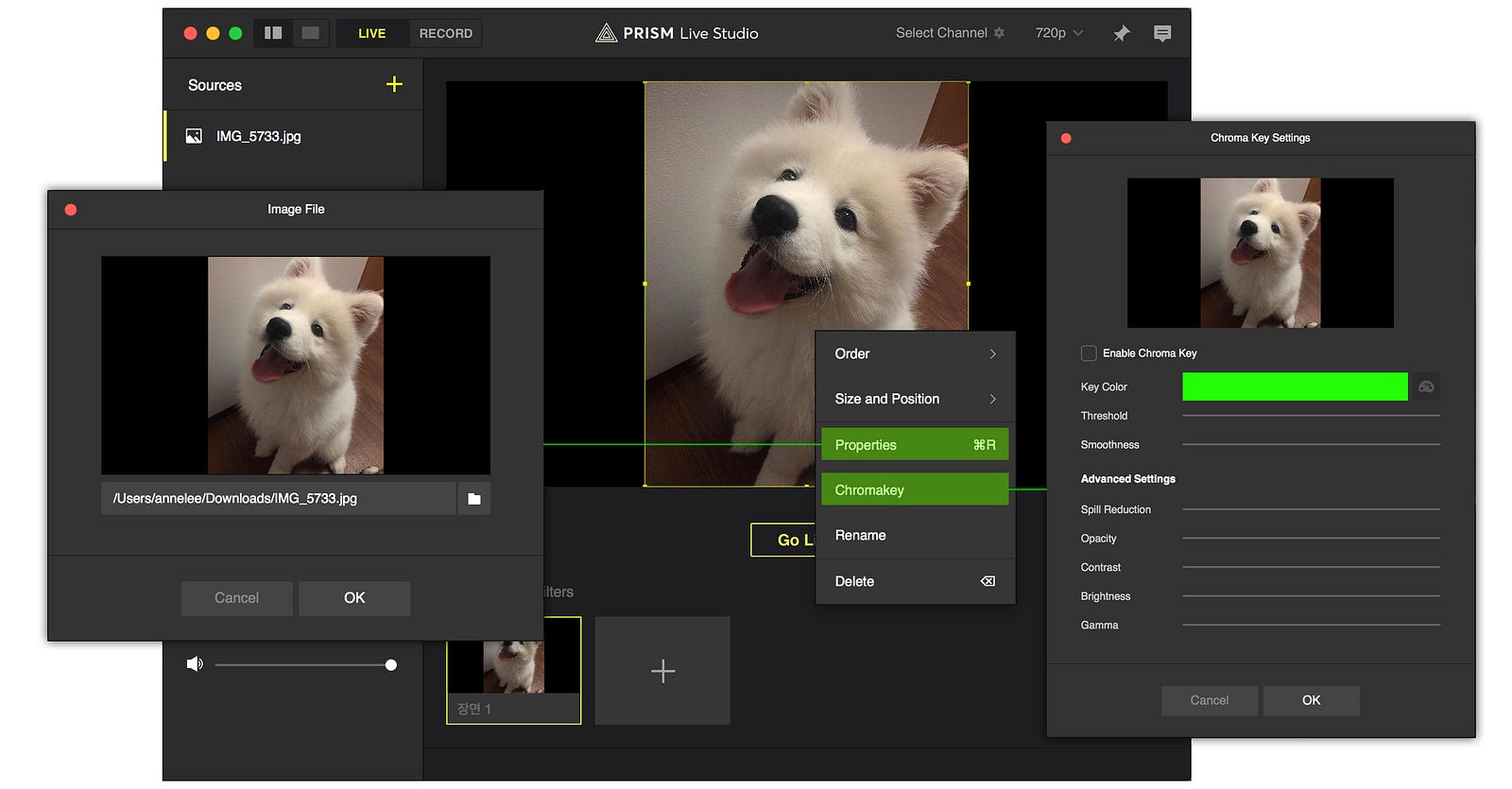This screenshot has width=1512, height=789.
Task: Click the green Key Color swatch
Action: click(1295, 386)
